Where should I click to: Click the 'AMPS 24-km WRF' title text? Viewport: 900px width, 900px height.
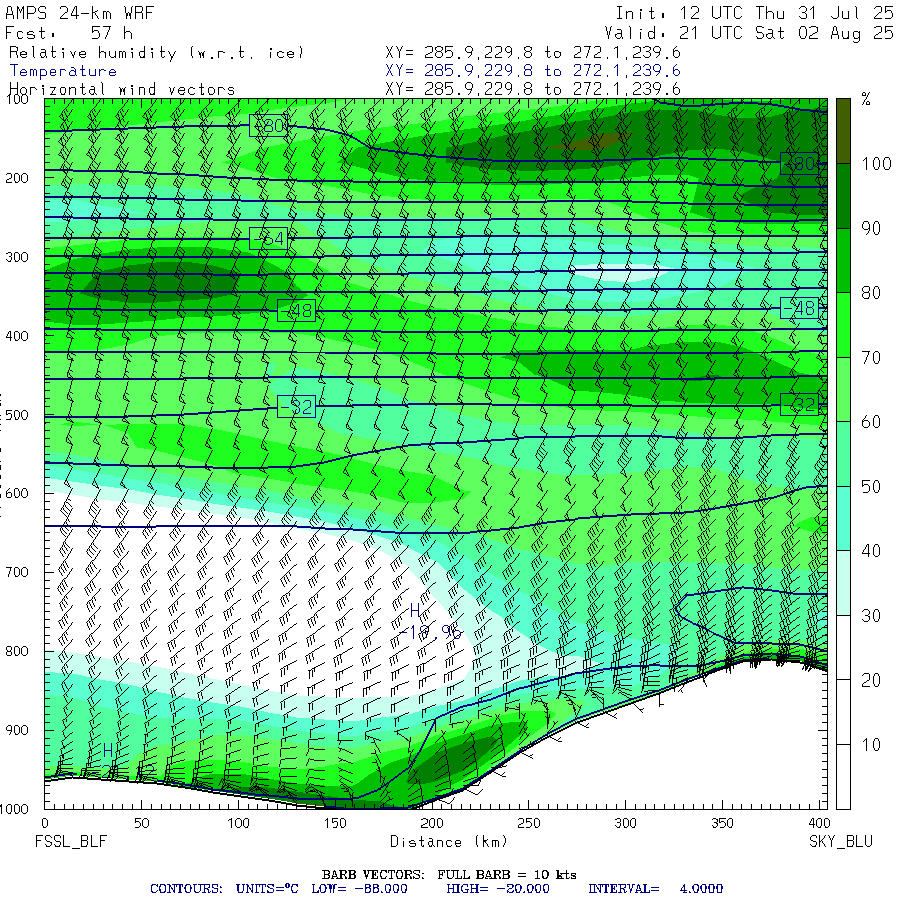pyautogui.click(x=79, y=13)
